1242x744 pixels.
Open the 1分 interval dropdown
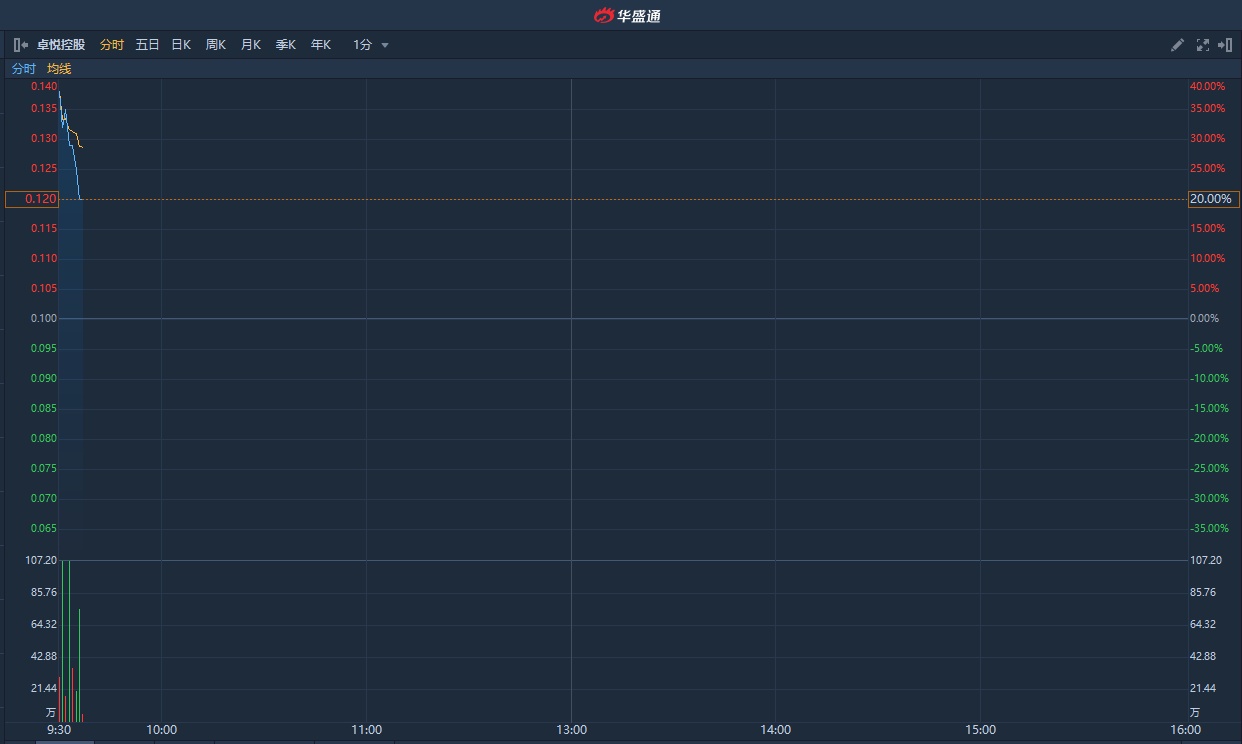coord(363,45)
